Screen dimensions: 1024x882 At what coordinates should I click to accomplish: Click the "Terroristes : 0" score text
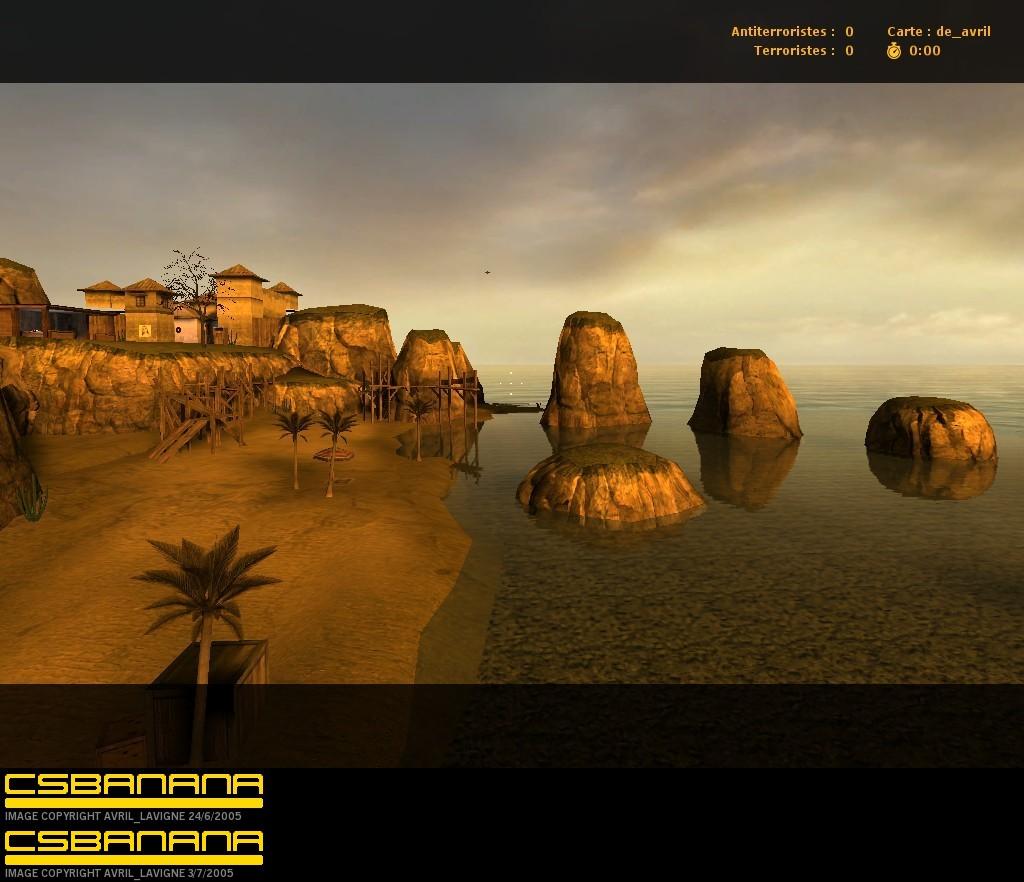(803, 50)
